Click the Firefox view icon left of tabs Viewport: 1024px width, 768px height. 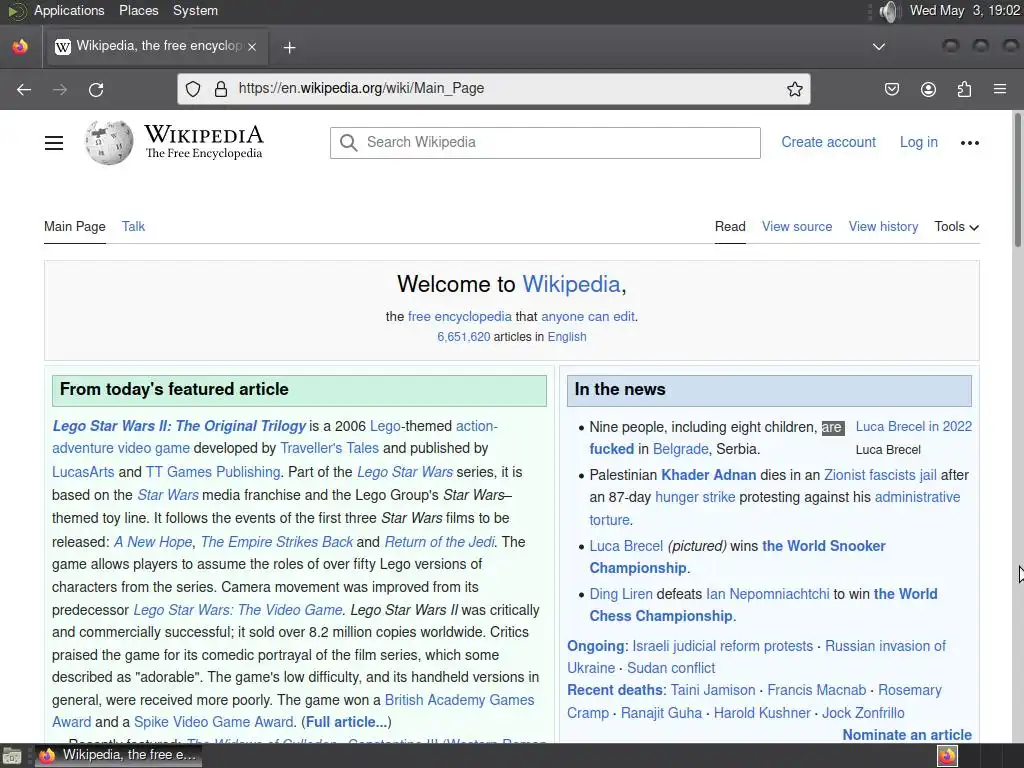click(x=20, y=47)
